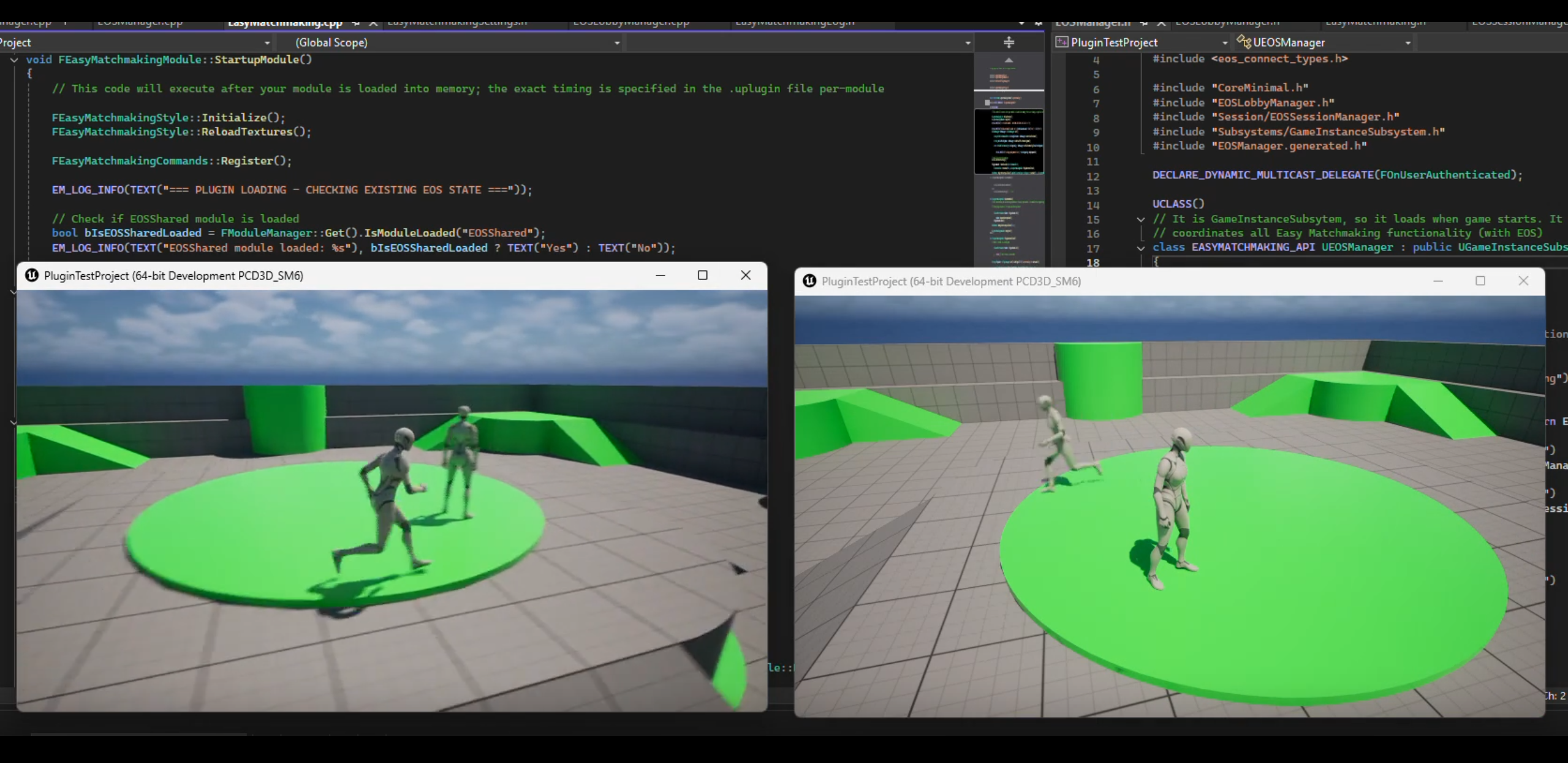Click the PluginTestProject project icon
This screenshot has height=763, width=1568.
pyautogui.click(x=1062, y=42)
